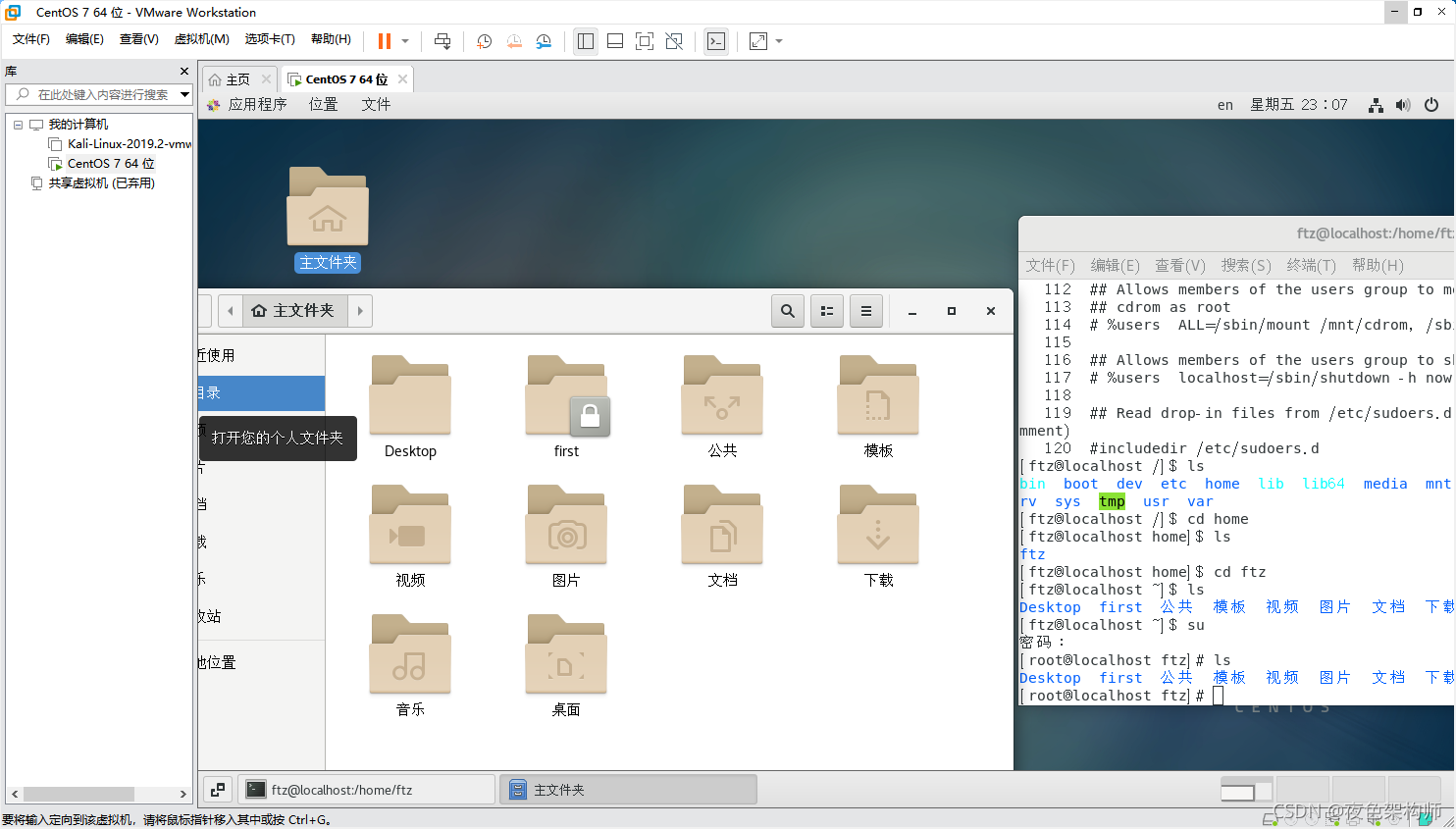This screenshot has height=829, width=1456.
Task: Click the wired network status icon
Action: (1376, 105)
